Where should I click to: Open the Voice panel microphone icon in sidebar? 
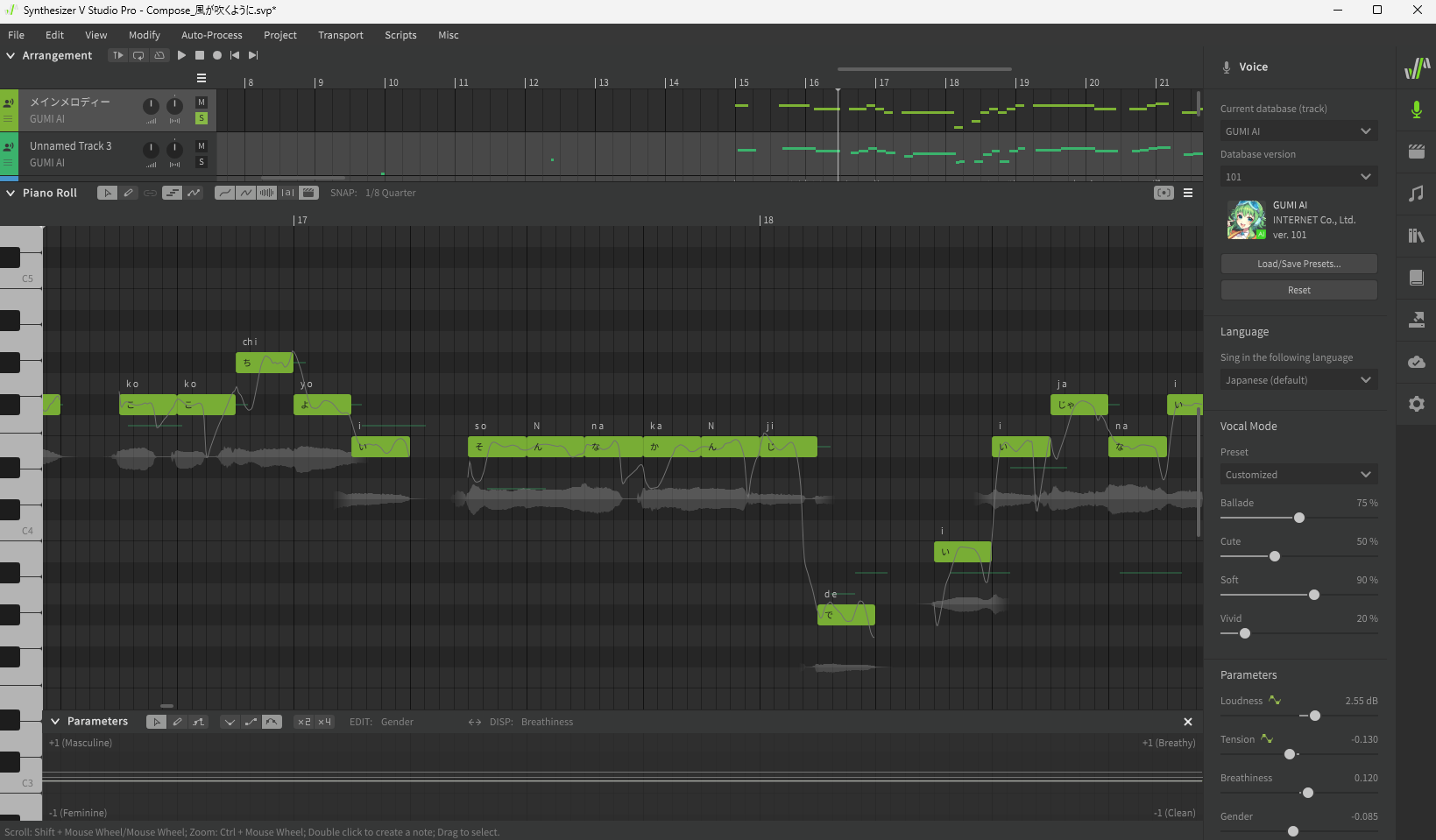(x=1416, y=109)
